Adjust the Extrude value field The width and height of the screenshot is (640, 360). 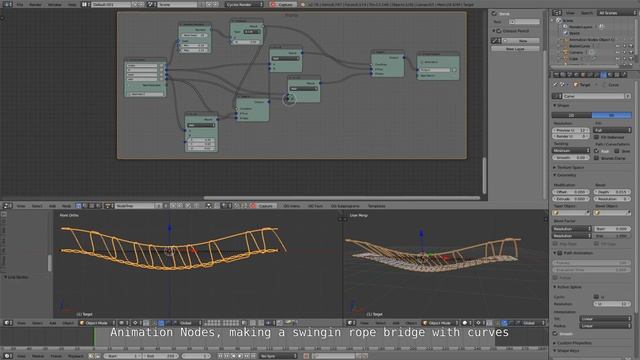(x=571, y=199)
